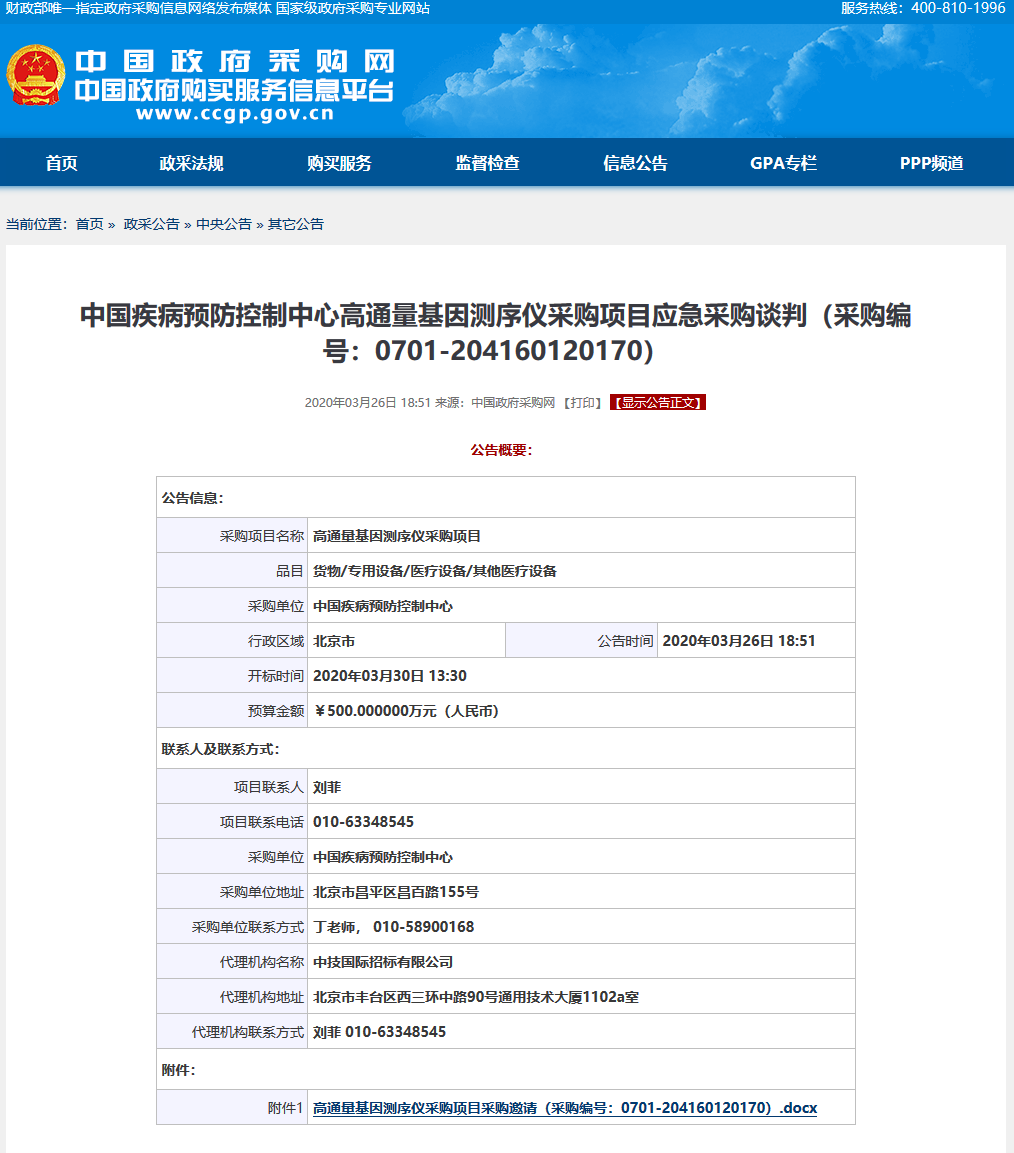
Task: Select the 公告时间 value 2020年03月26日 18:51
Action: point(739,641)
